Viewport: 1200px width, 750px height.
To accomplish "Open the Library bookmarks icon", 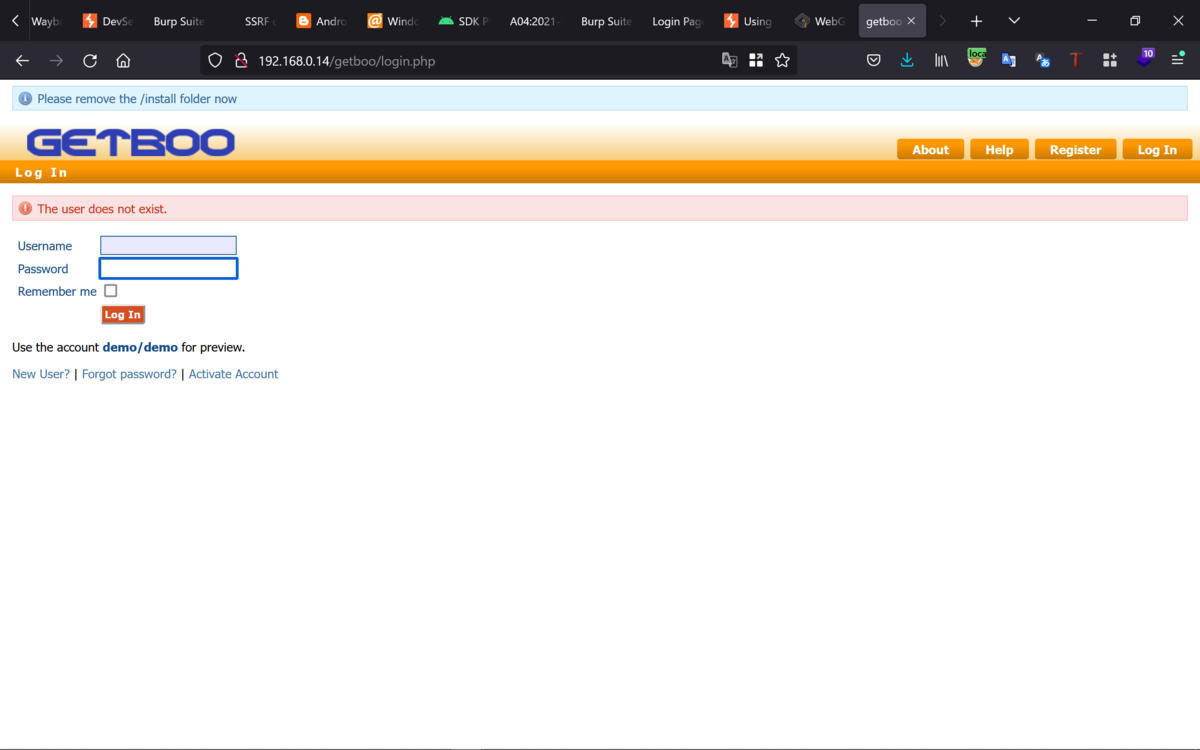I will pyautogui.click(x=941, y=61).
